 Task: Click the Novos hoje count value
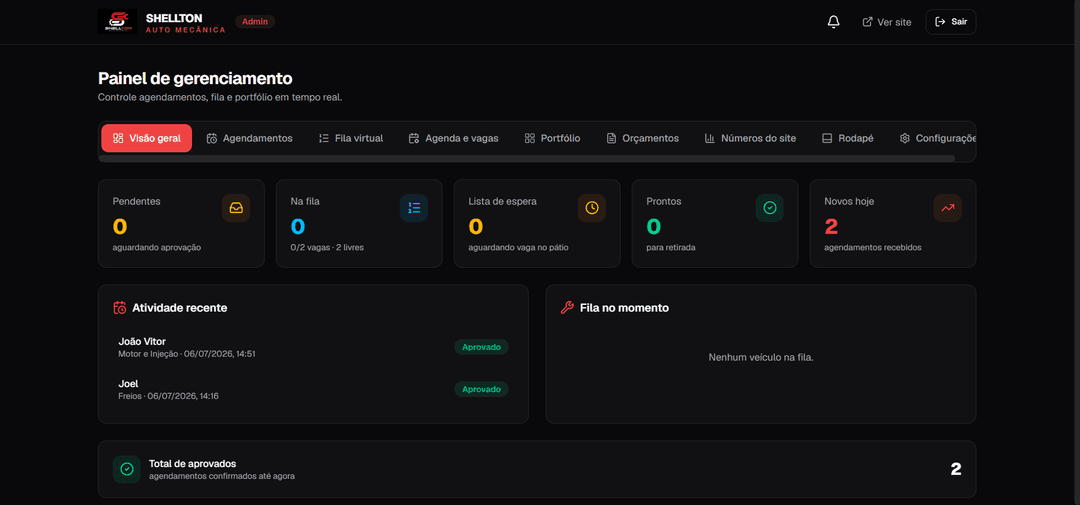point(831,227)
